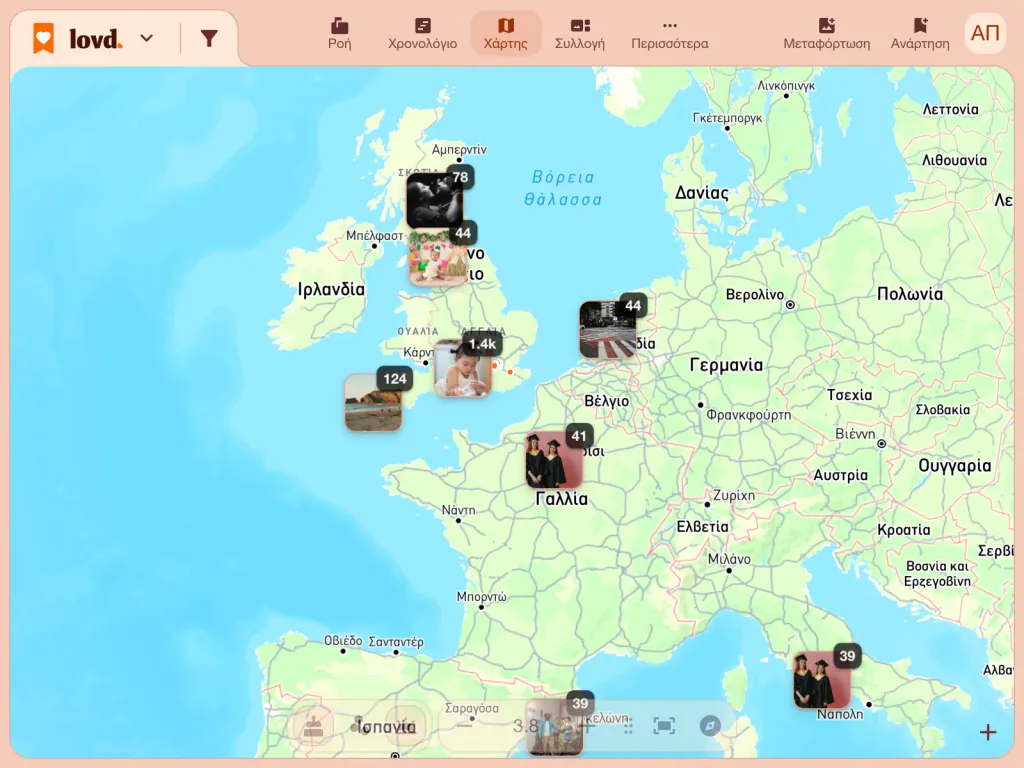The width and height of the screenshot is (1024, 768).
Task: Click the Μπορντώ city label
Action: click(x=481, y=596)
